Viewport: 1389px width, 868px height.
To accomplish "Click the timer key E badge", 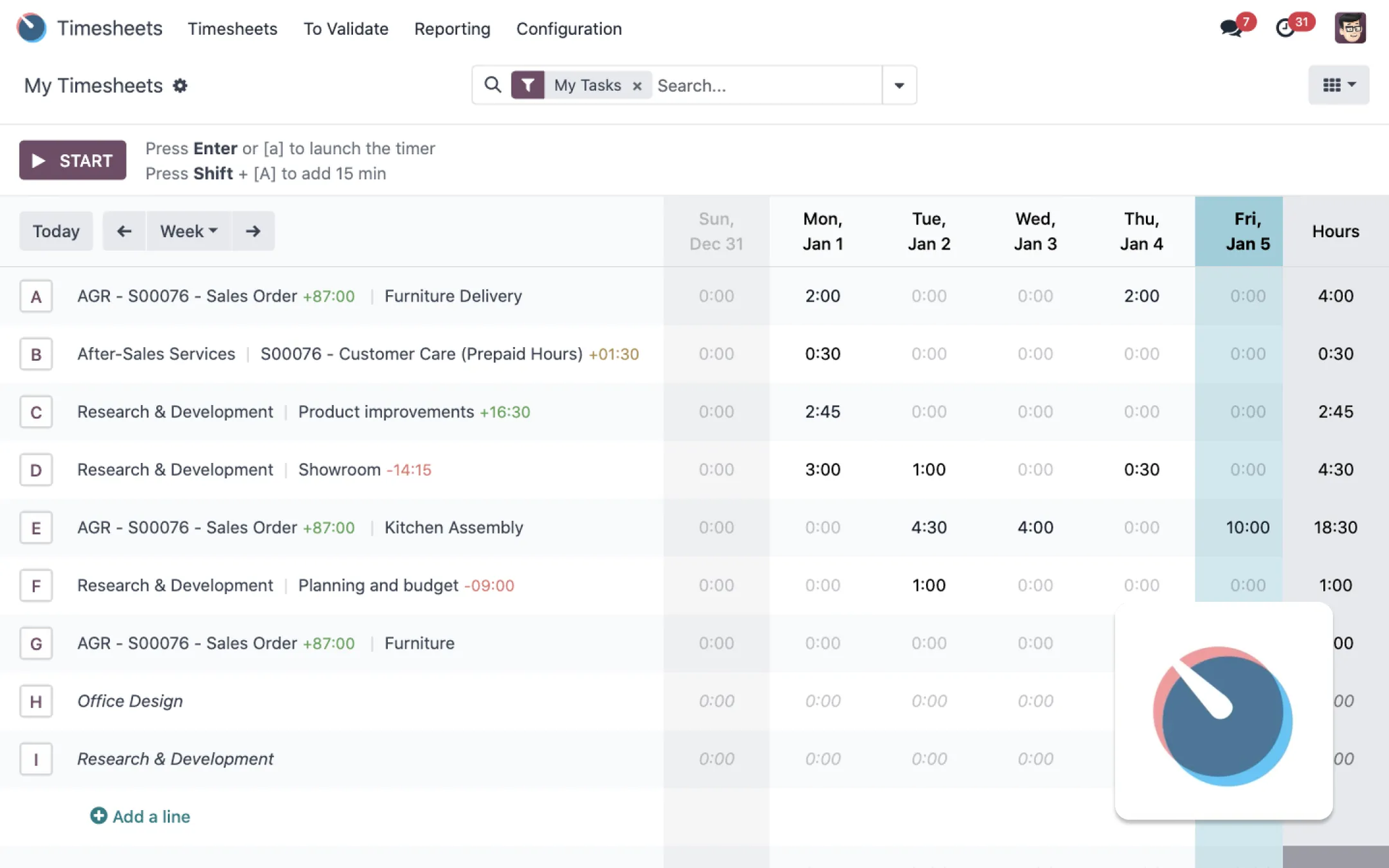I will click(36, 528).
